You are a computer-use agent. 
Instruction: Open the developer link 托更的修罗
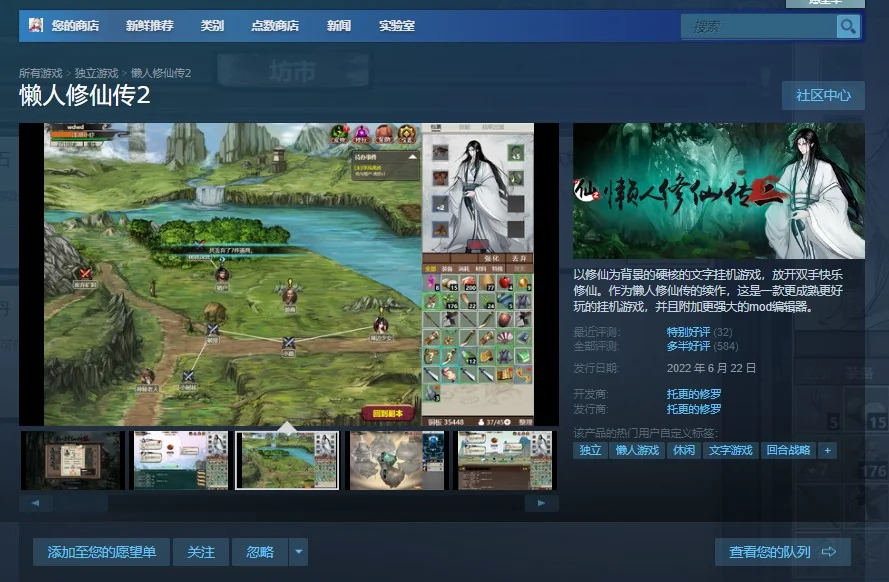pyautogui.click(x=694, y=394)
